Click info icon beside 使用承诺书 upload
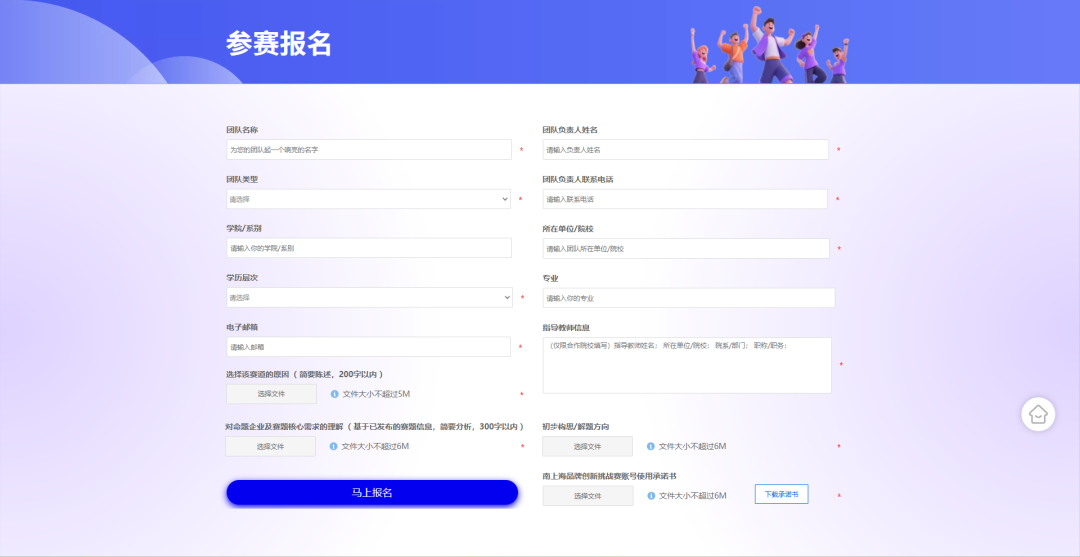The width and height of the screenshot is (1080, 557). pyautogui.click(x=651, y=495)
